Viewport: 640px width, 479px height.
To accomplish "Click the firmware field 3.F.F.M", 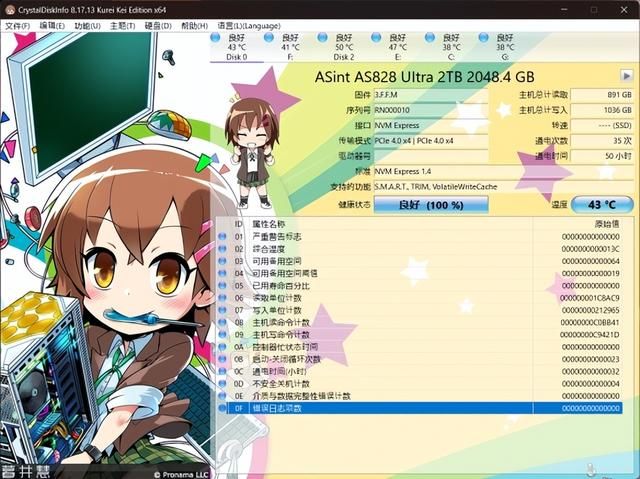I will pyautogui.click(x=431, y=95).
